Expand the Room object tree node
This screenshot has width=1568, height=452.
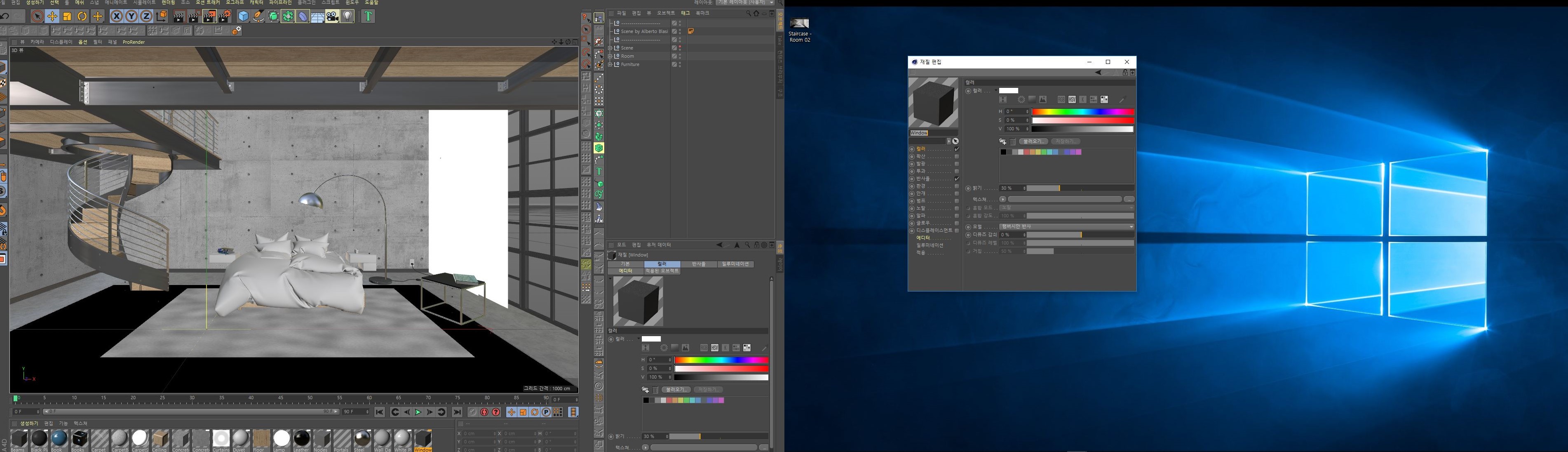pyautogui.click(x=610, y=56)
